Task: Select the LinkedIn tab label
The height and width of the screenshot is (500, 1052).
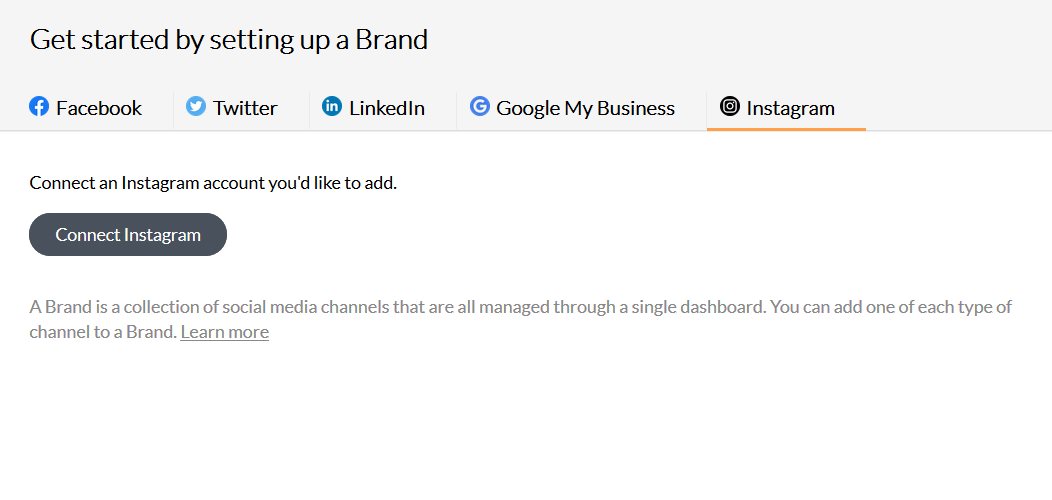Action: 386,108
